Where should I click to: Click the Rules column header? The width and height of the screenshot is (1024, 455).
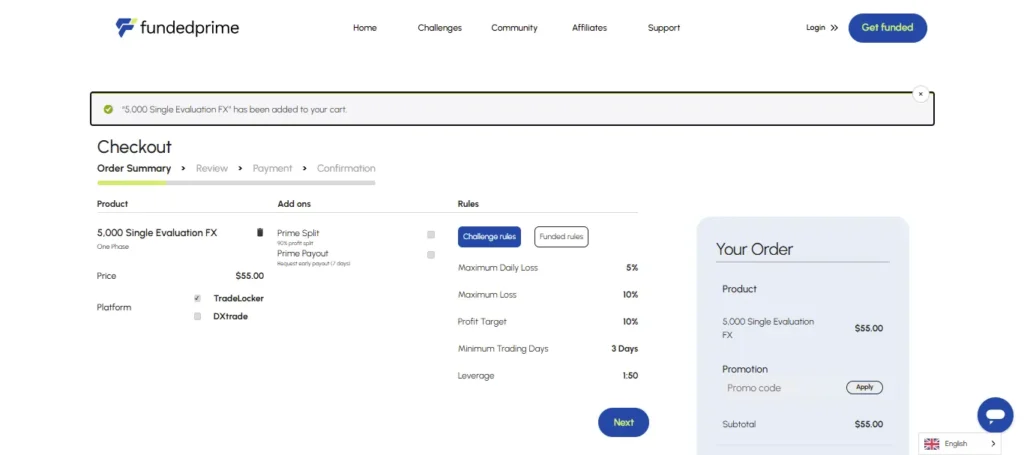point(468,204)
